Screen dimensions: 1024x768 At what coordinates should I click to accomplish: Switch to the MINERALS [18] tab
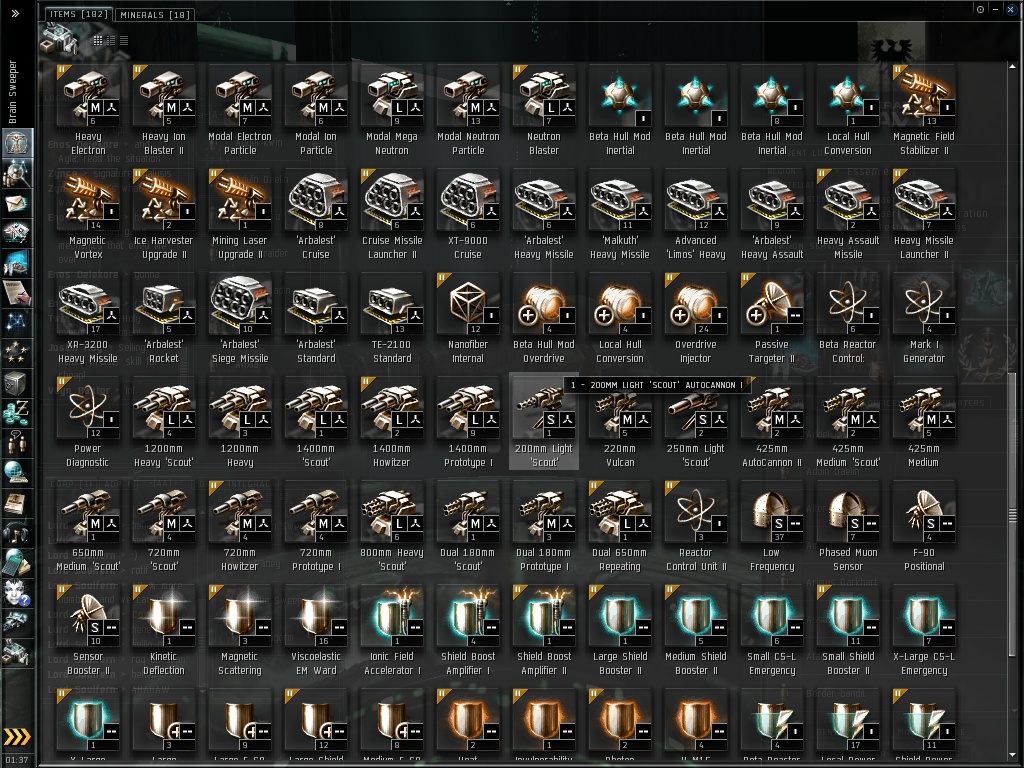pos(155,14)
